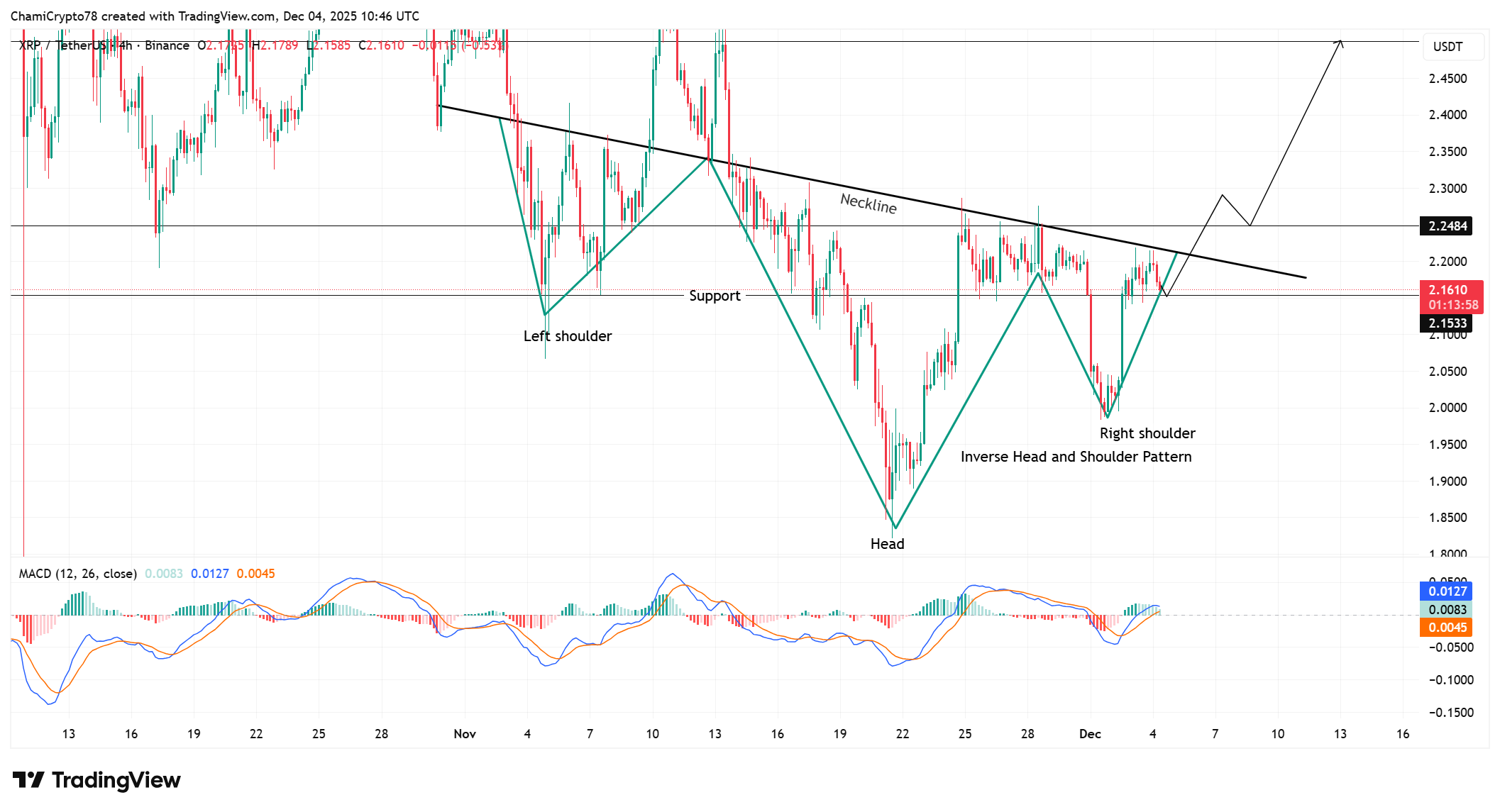Open the 4h timeframe selector
The width and height of the screenshot is (1500, 812).
click(125, 45)
